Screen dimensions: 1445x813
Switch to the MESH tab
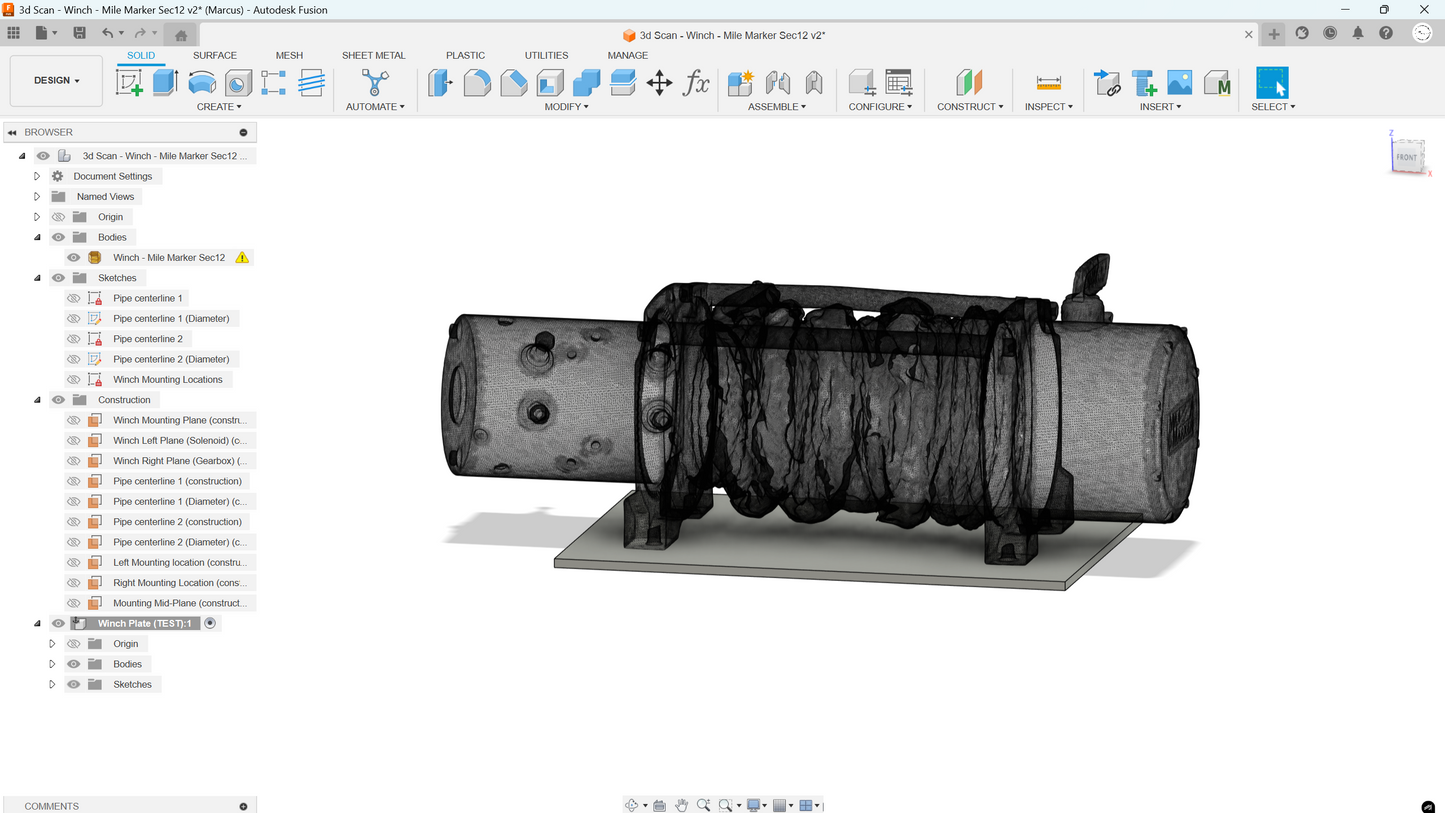[289, 55]
